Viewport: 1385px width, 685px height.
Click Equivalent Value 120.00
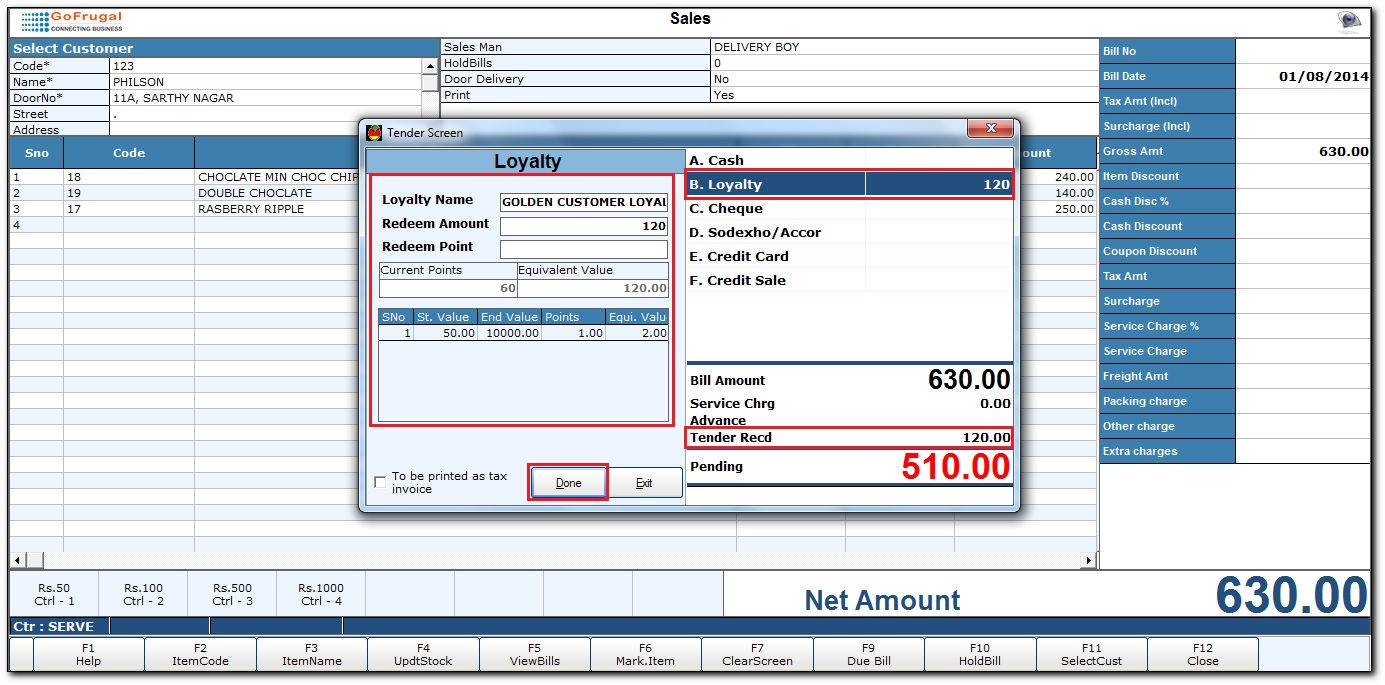pyautogui.click(x=593, y=288)
